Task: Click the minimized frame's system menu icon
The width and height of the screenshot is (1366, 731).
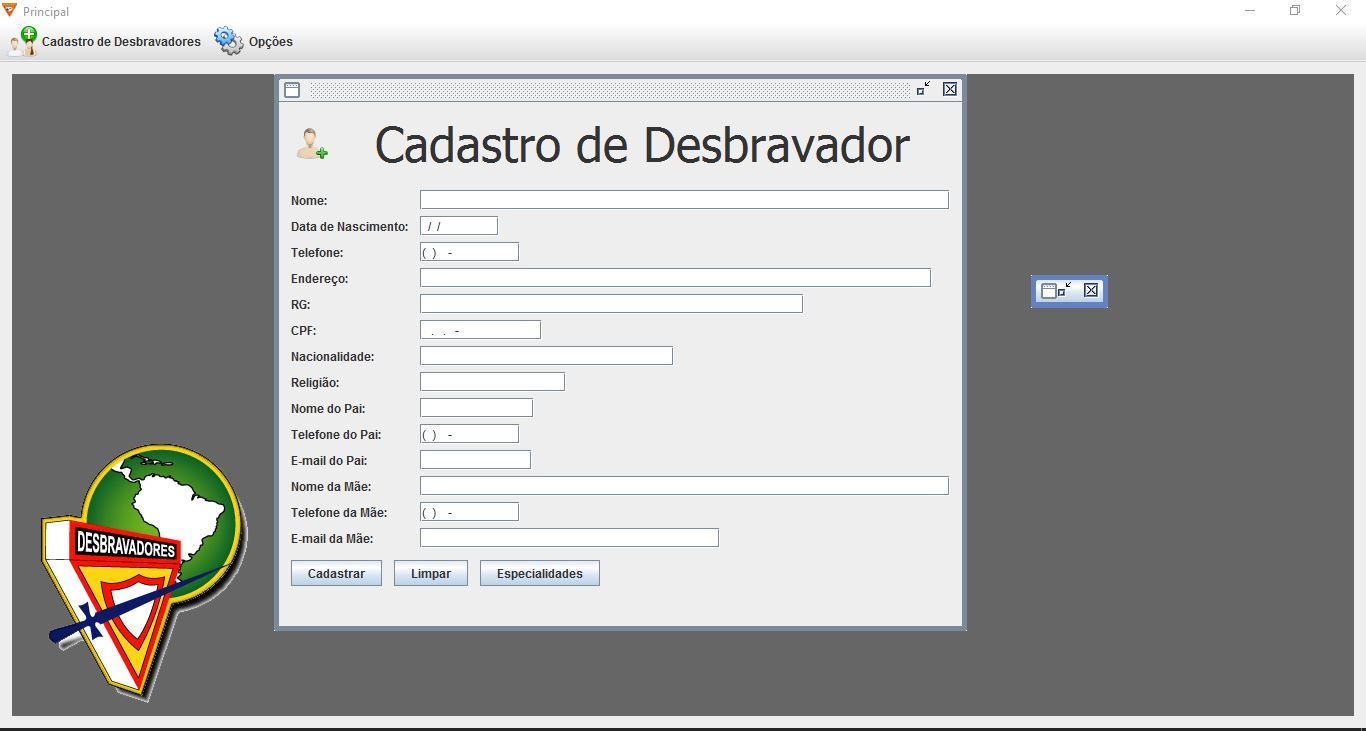Action: tap(1049, 291)
